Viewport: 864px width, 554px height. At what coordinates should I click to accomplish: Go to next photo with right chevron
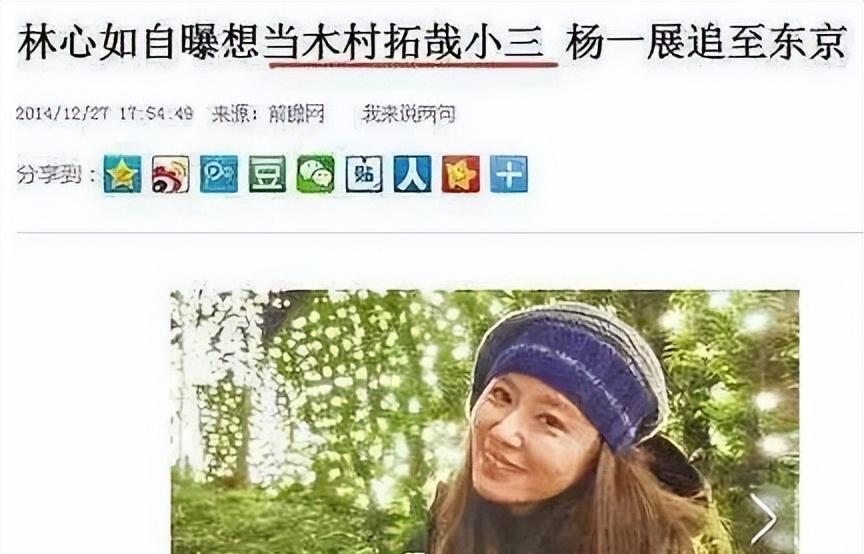click(765, 518)
